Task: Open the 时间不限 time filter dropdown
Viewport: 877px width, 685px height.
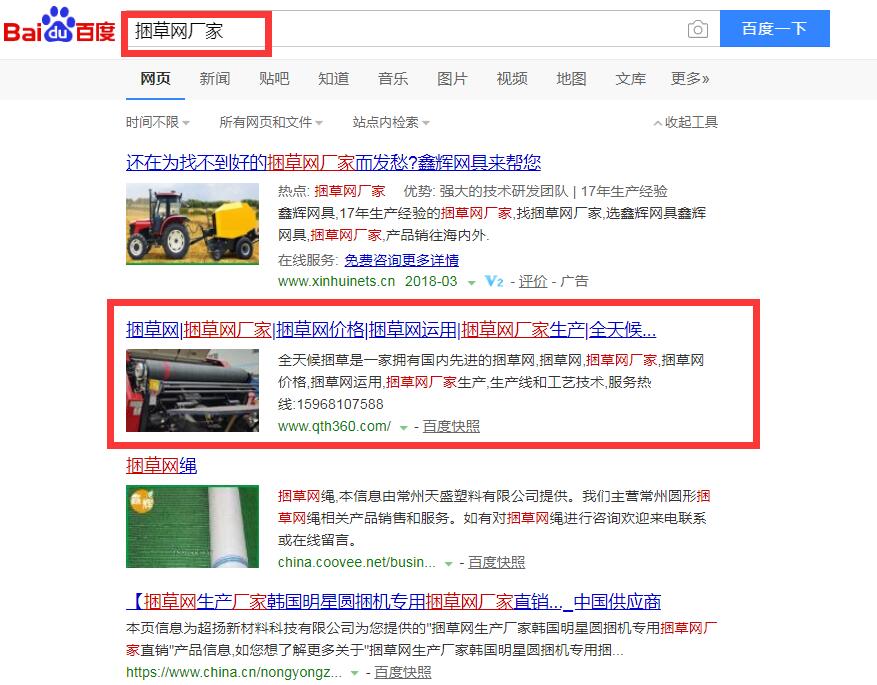Action: [157, 122]
